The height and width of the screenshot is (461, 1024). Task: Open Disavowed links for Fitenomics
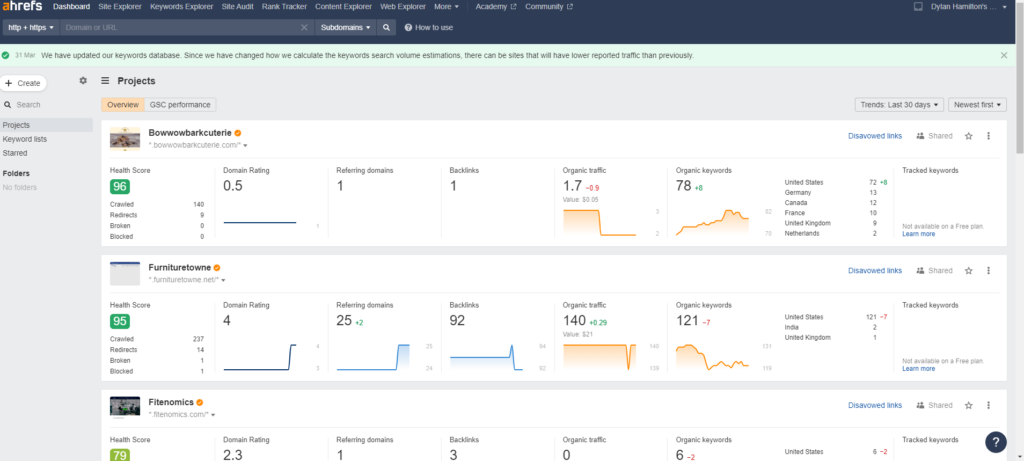click(874, 405)
